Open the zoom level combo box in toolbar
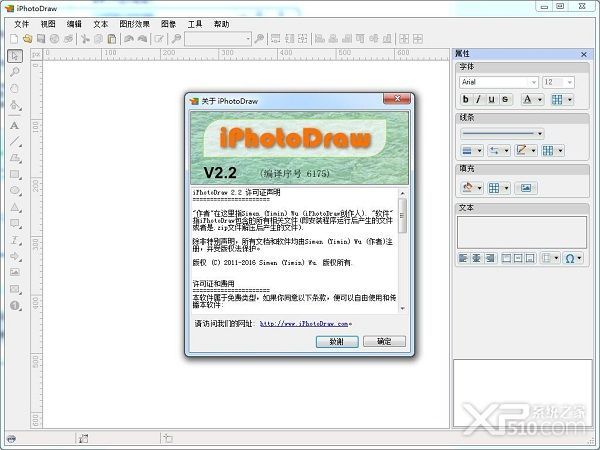 (x=218, y=39)
